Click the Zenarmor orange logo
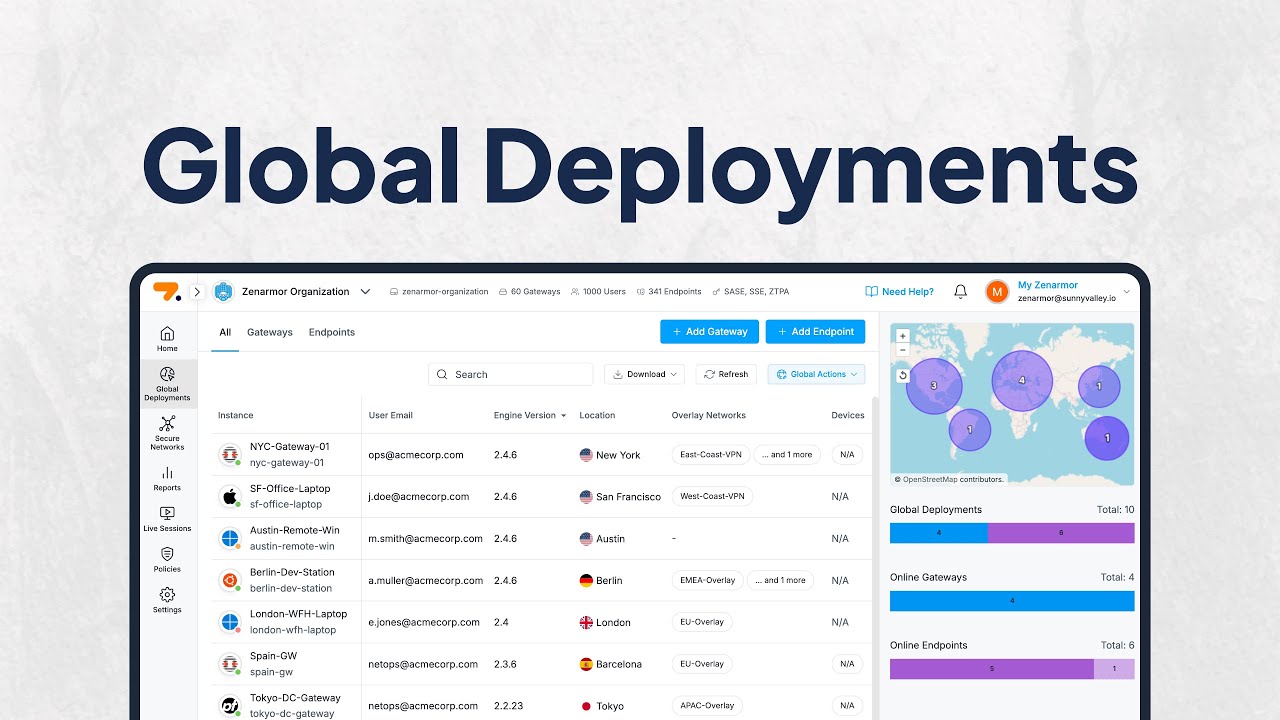Screen dimensions: 1280x720 [x=167, y=291]
